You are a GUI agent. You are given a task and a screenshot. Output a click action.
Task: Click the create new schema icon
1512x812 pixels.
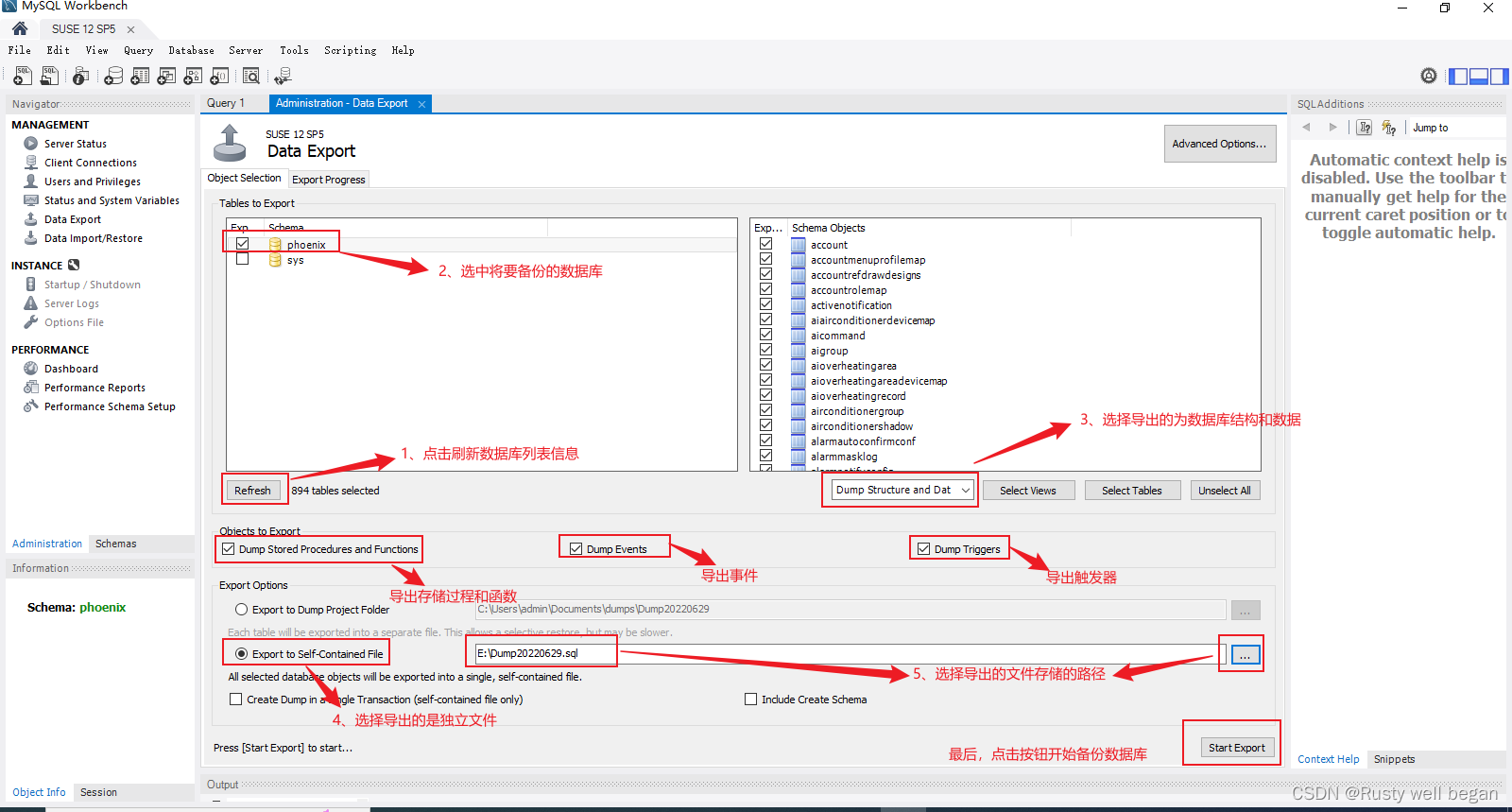(113, 76)
